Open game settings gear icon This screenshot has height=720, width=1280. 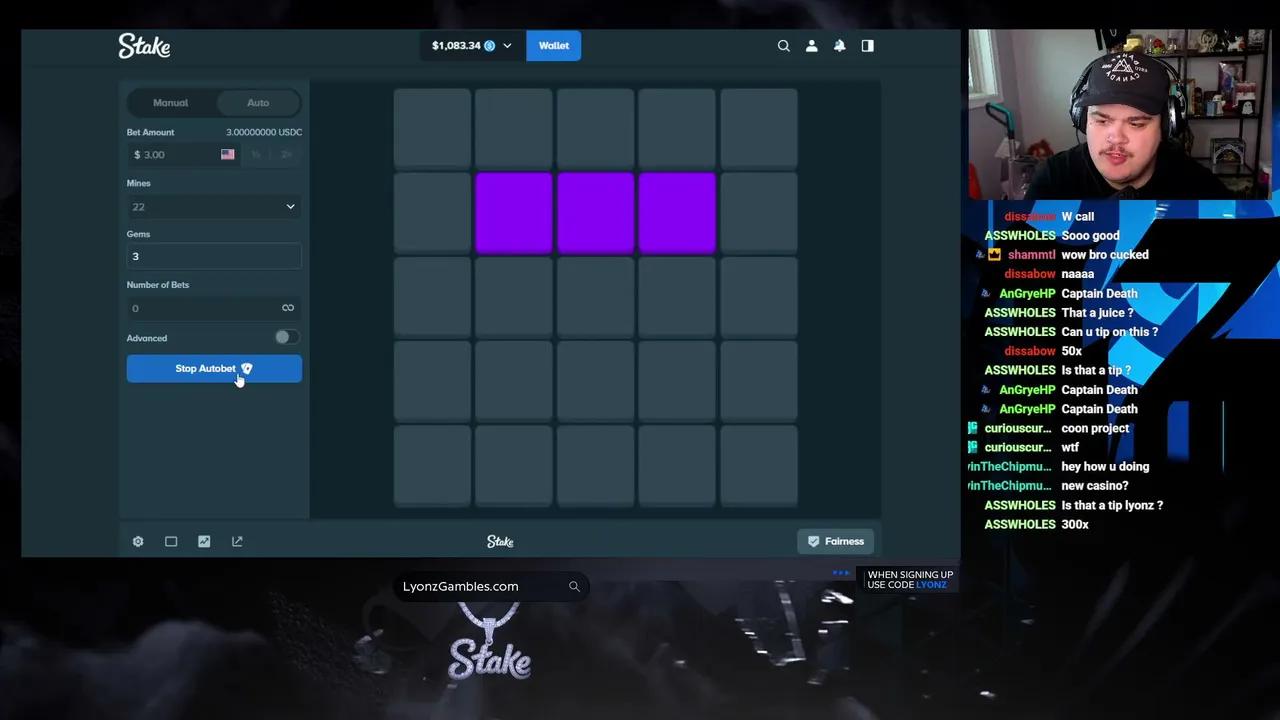(138, 541)
